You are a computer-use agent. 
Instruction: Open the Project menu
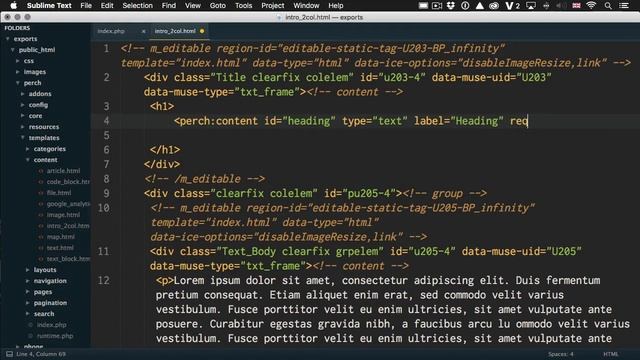point(273,5)
